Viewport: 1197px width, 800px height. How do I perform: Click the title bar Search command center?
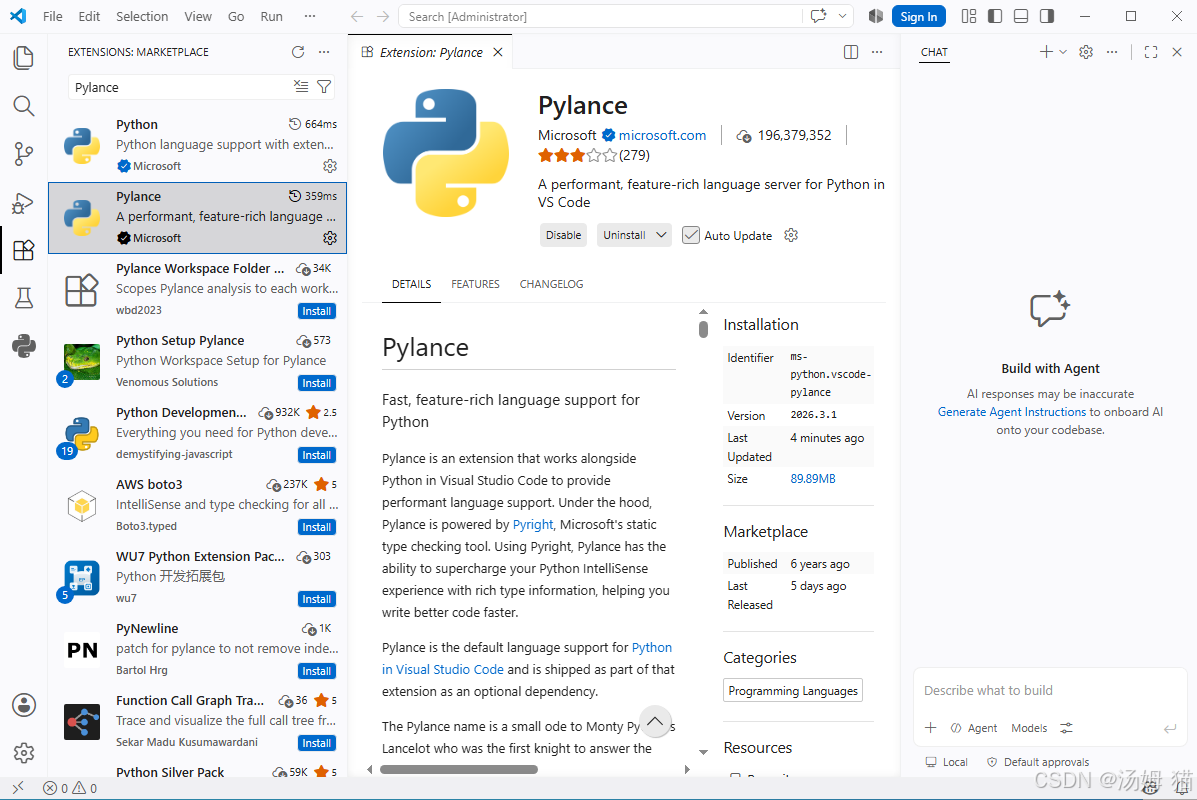point(600,16)
